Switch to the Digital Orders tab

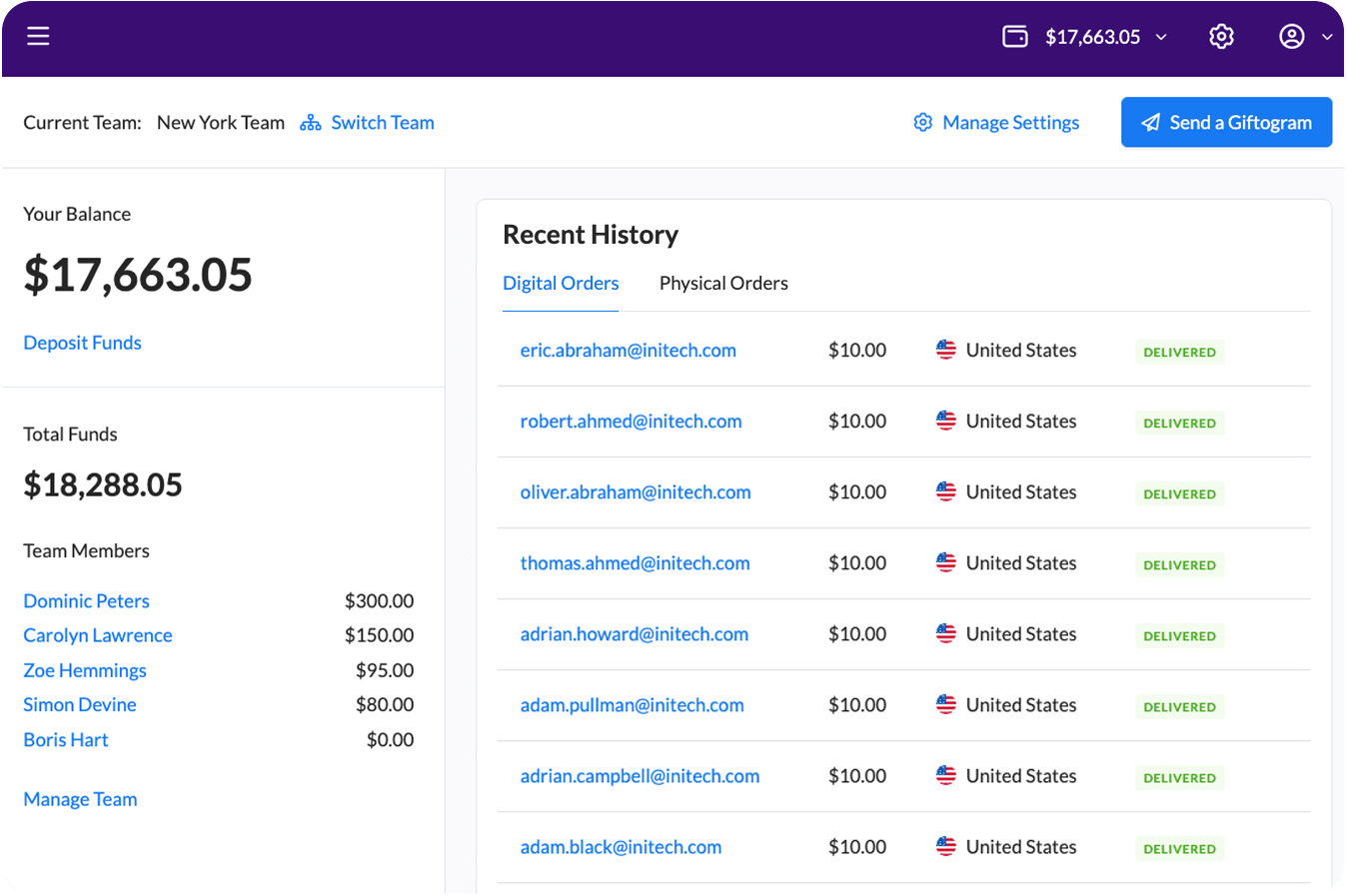coord(561,283)
